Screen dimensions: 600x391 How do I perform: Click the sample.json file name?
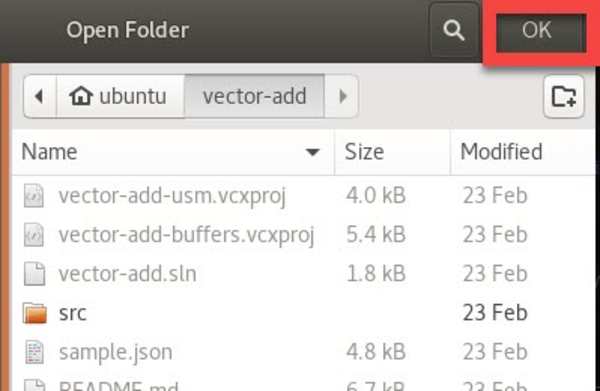coord(116,352)
